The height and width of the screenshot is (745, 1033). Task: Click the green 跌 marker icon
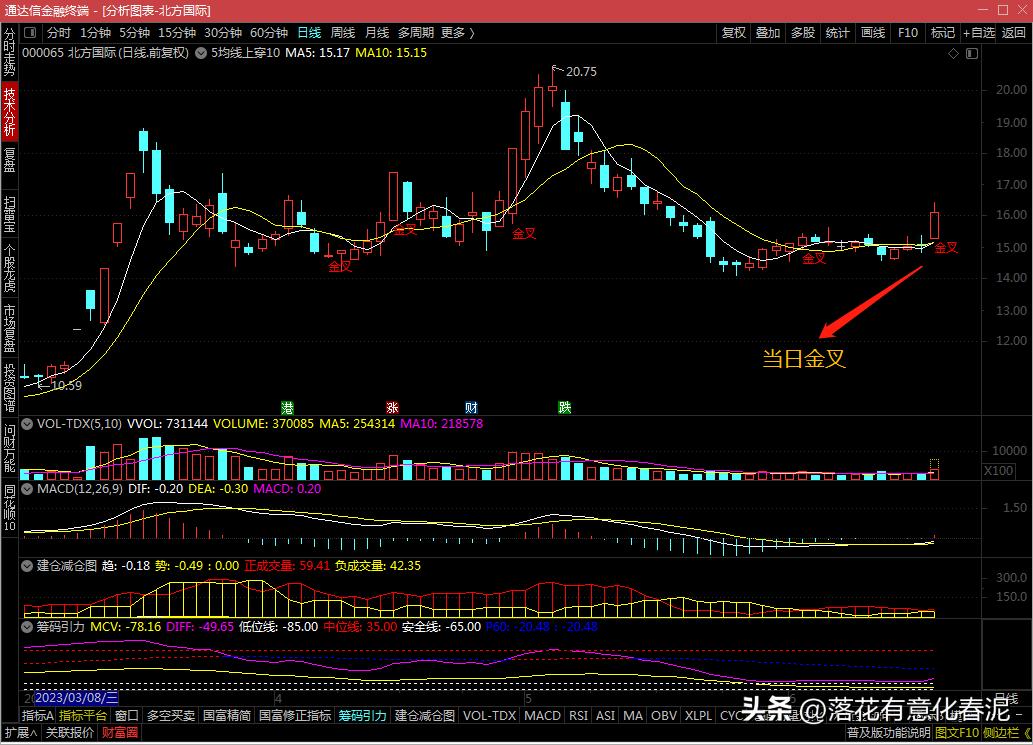point(564,407)
